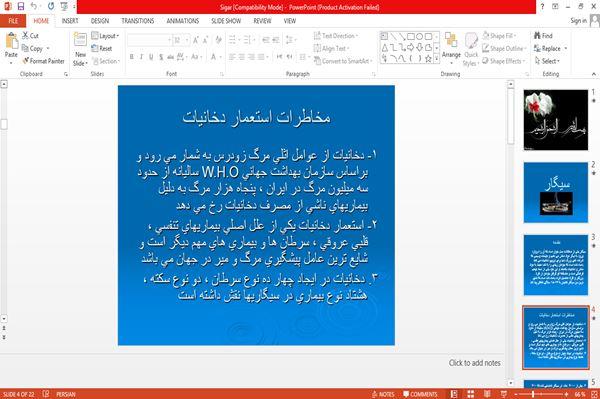The image size is (600, 399).
Task: Reset the slide layout
Action: pyautogui.click(x=102, y=48)
